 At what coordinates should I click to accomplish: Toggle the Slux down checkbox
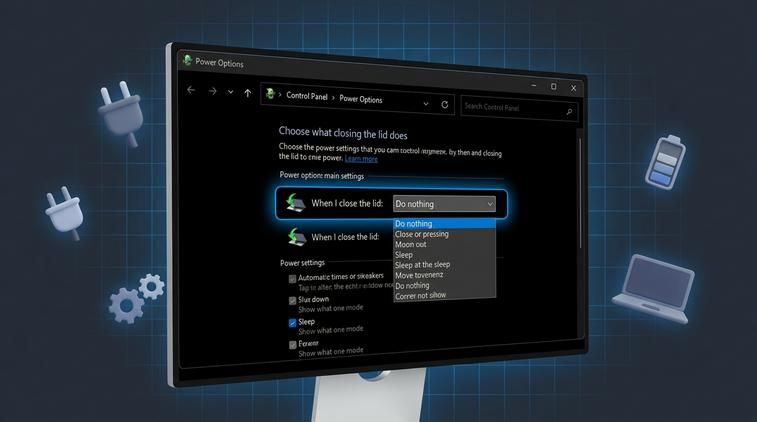point(292,301)
